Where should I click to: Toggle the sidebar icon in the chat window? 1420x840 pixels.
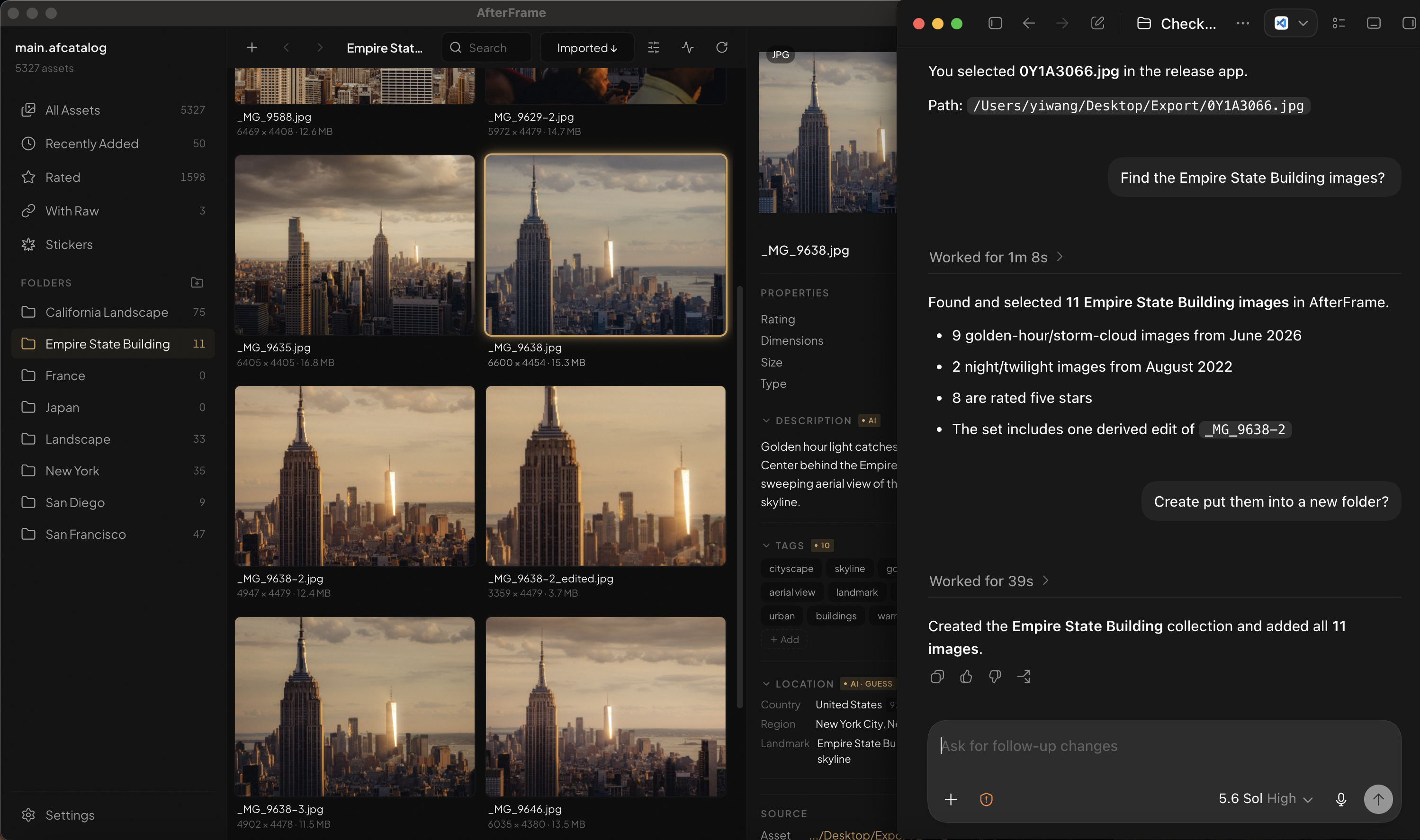pos(995,23)
